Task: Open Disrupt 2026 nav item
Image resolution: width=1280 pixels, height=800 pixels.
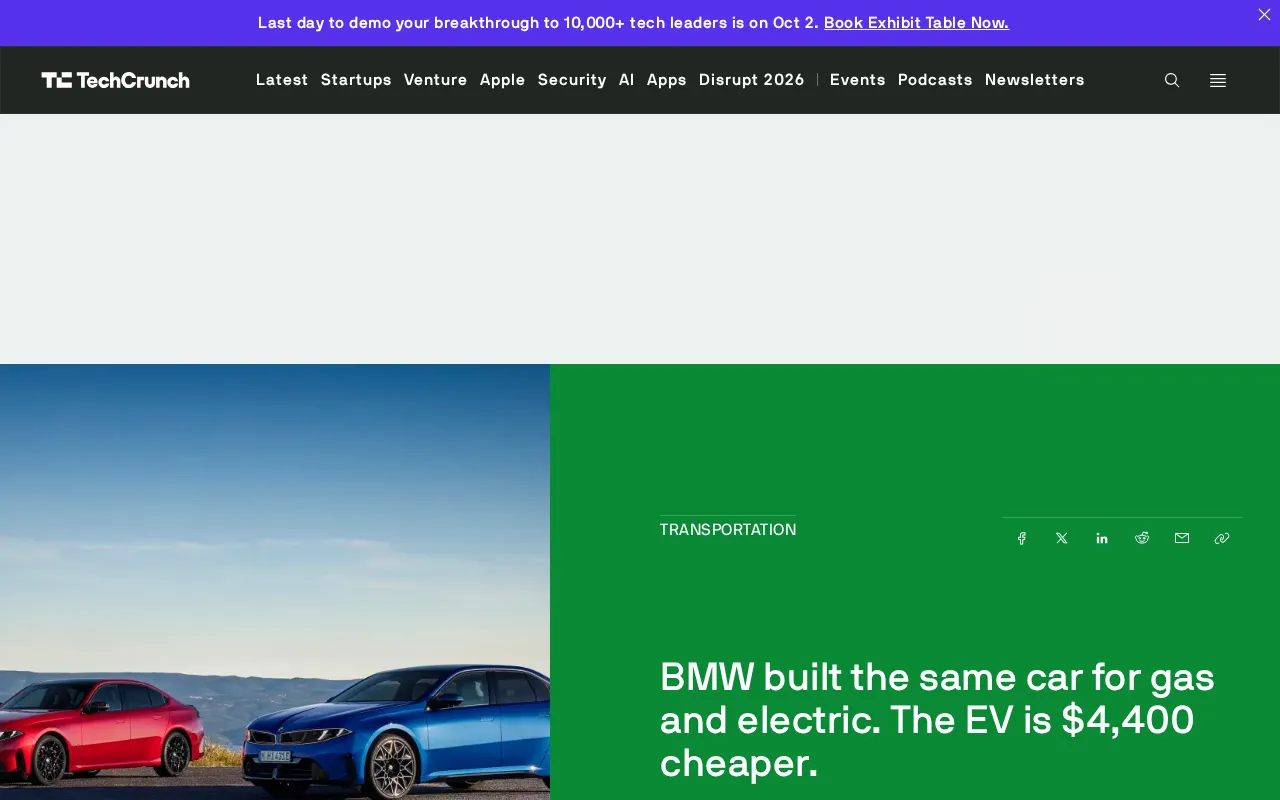Action: pyautogui.click(x=752, y=80)
